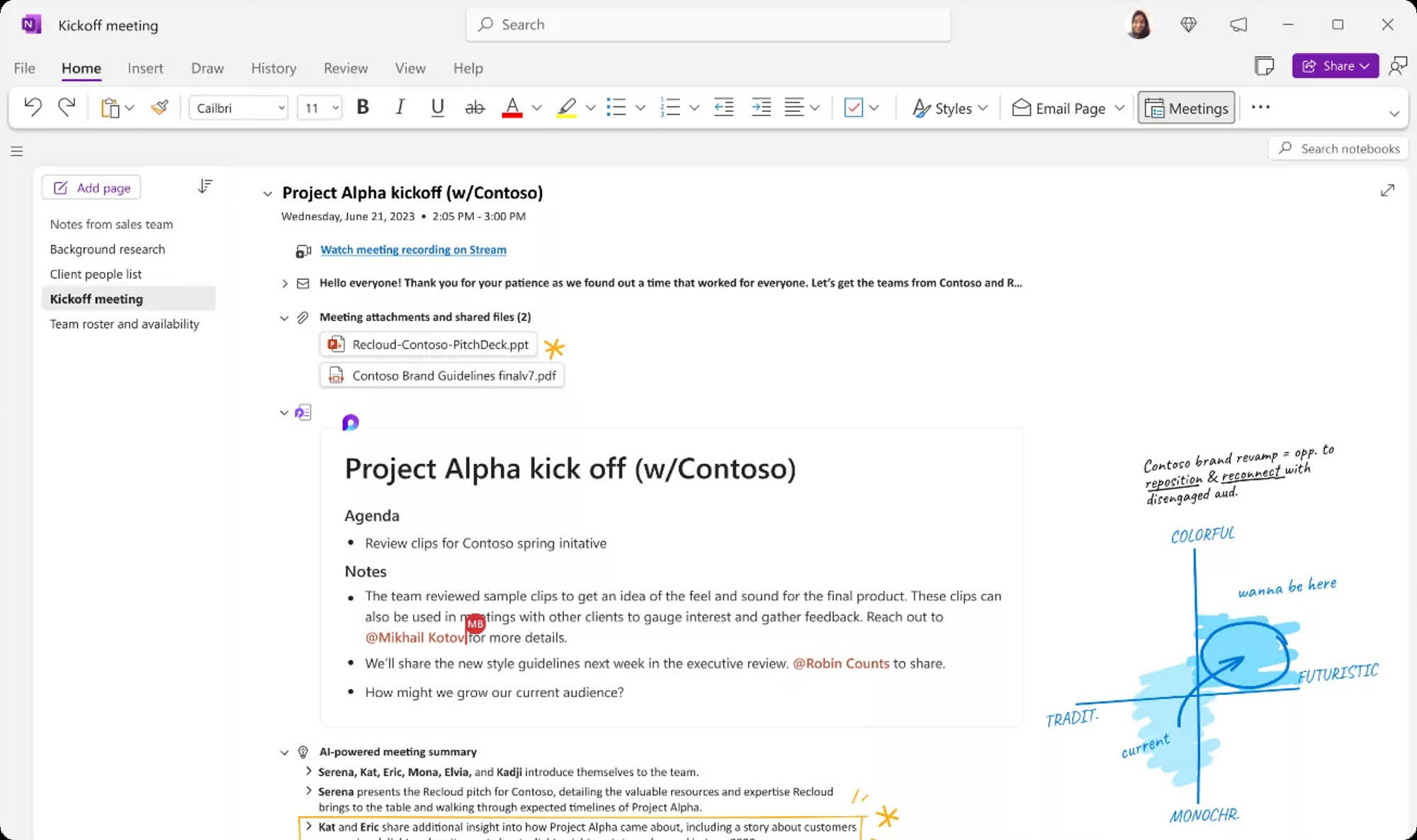
Task: Collapse the Loop meeting notes section
Action: pyautogui.click(x=284, y=412)
